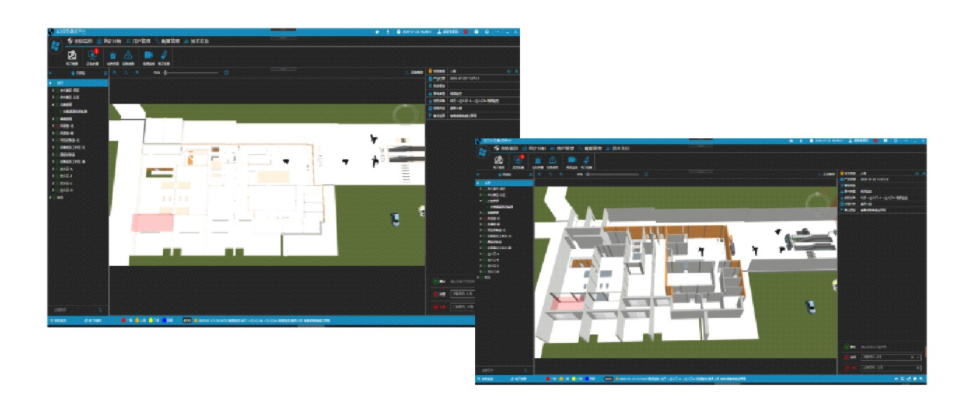
Task: Toggle the green-check option in left window's lower panel
Action: coord(437,282)
